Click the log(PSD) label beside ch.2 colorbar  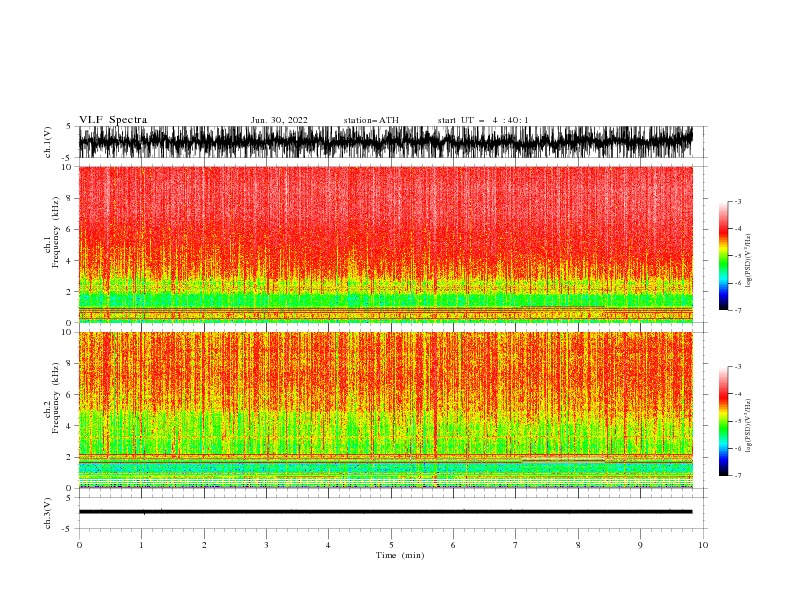[748, 426]
